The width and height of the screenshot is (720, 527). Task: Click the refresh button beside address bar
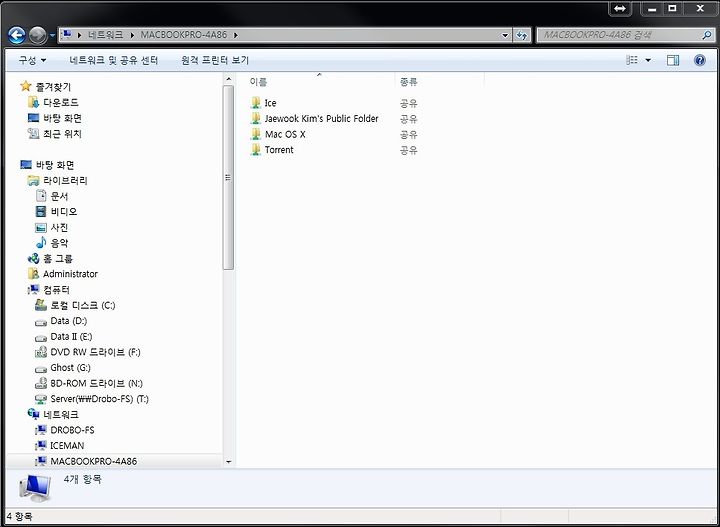[x=521, y=35]
